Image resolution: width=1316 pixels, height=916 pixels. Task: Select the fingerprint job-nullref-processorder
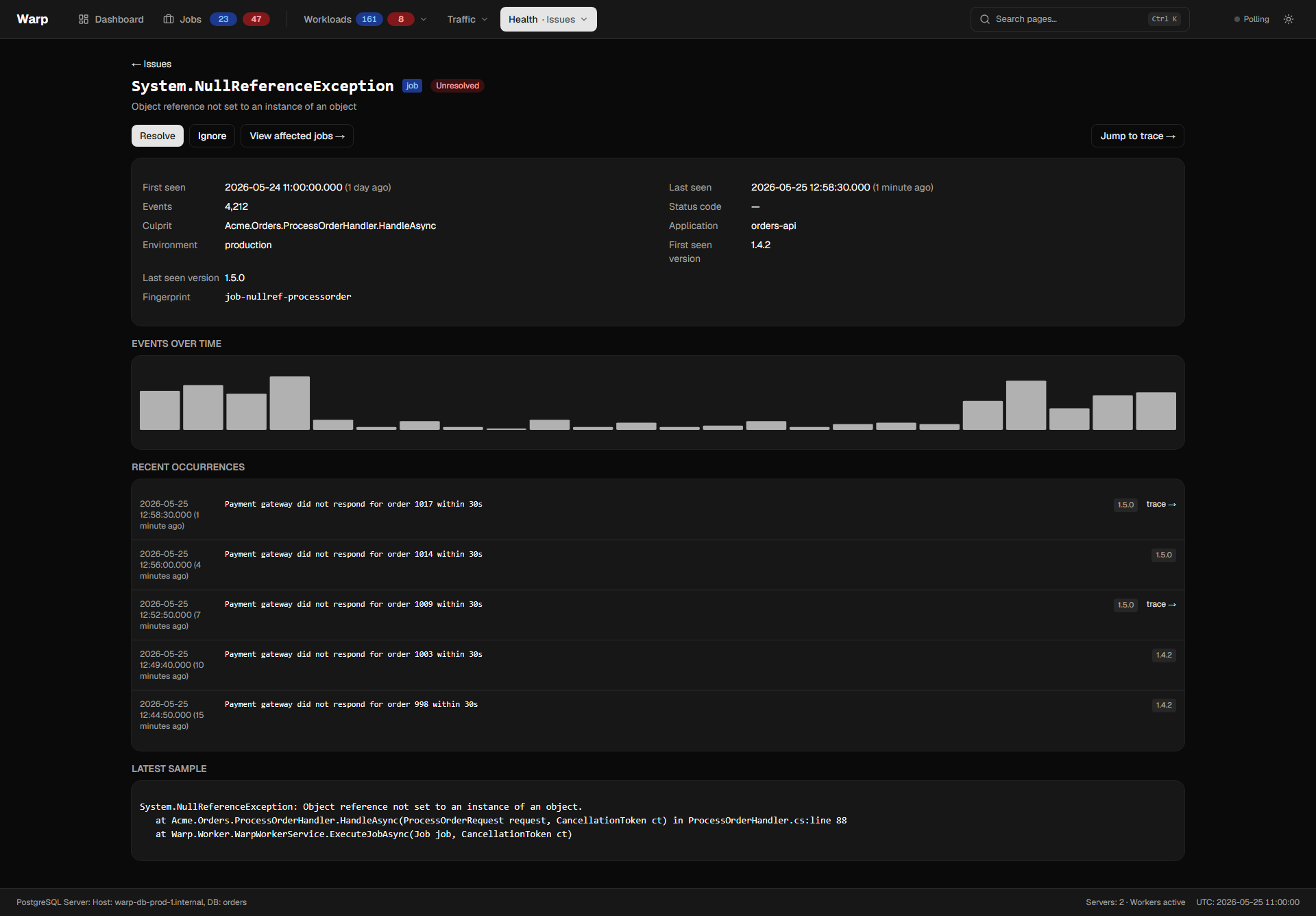coord(288,297)
